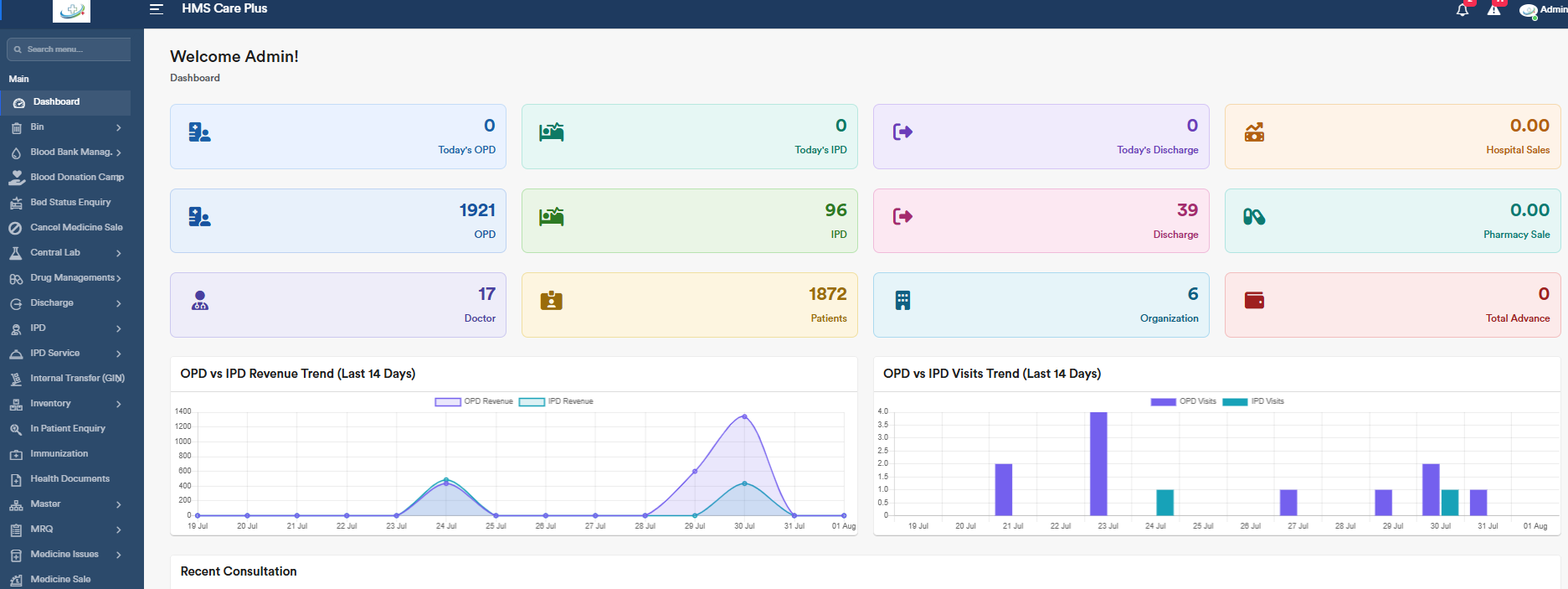Click the Total Advance wallet icon
Viewport: 1568px width, 589px height.
[x=1254, y=300]
